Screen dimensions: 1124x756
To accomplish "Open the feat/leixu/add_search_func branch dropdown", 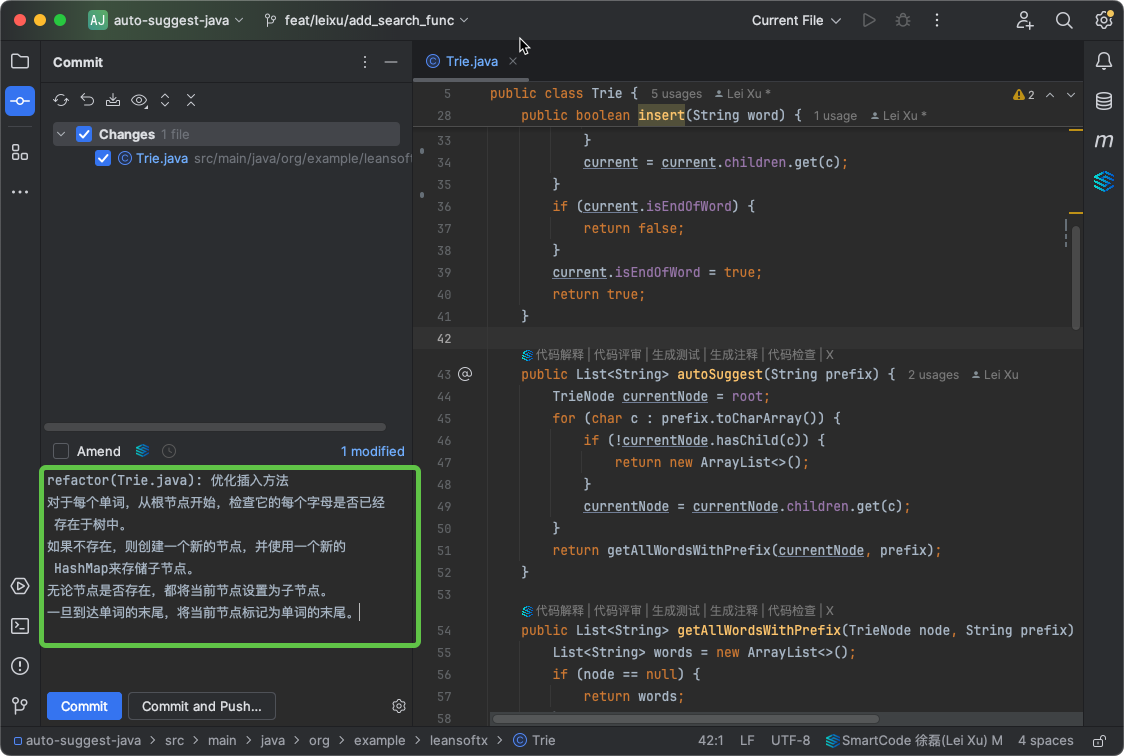I will [366, 20].
